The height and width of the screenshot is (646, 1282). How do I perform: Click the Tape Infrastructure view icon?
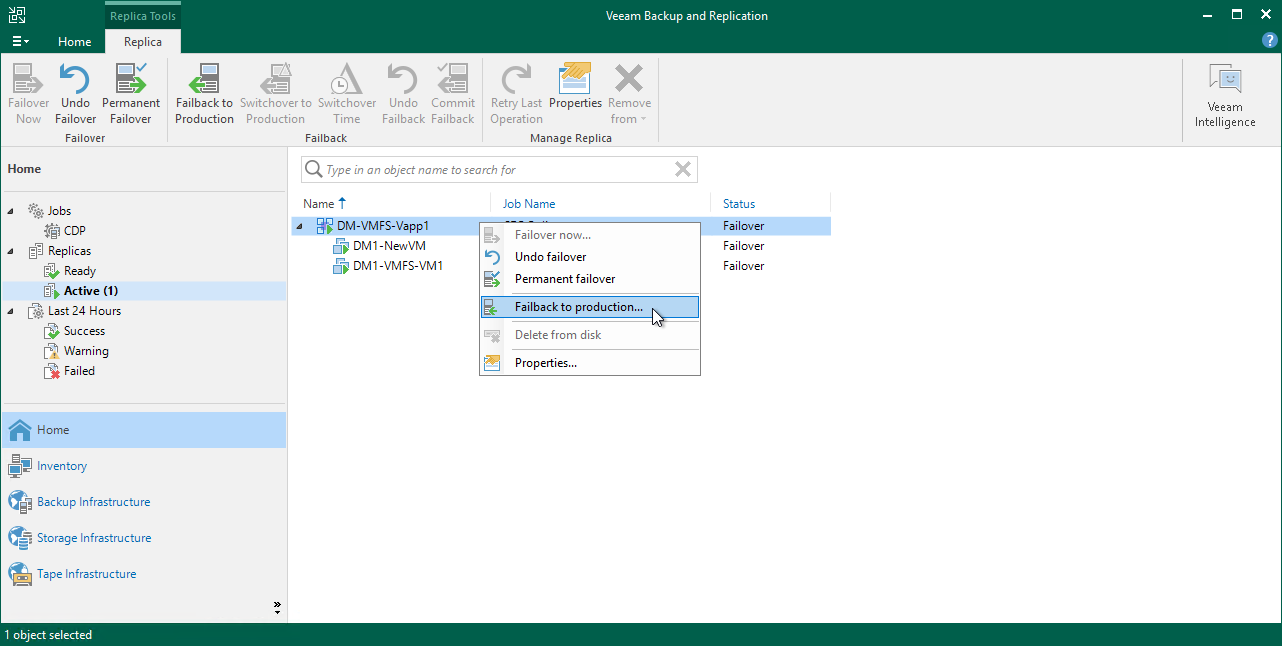pyautogui.click(x=20, y=574)
